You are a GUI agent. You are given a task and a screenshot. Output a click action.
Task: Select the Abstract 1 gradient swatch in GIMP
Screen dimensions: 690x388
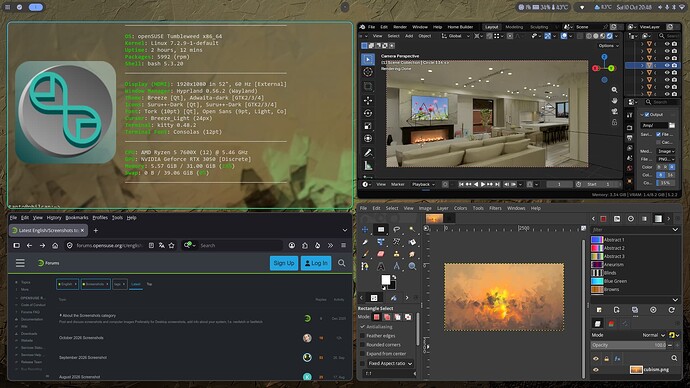point(597,240)
